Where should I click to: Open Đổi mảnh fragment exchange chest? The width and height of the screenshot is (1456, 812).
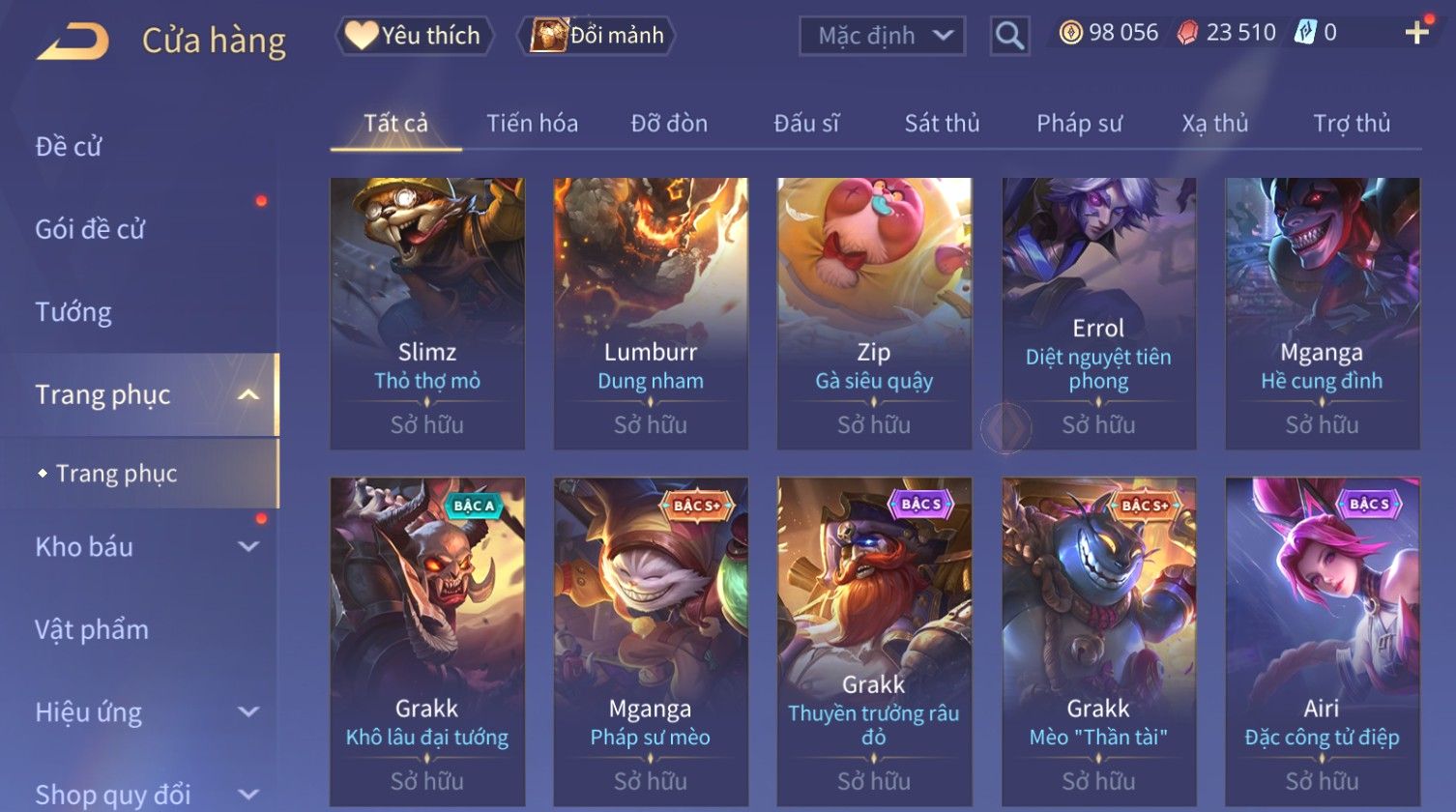point(597,36)
